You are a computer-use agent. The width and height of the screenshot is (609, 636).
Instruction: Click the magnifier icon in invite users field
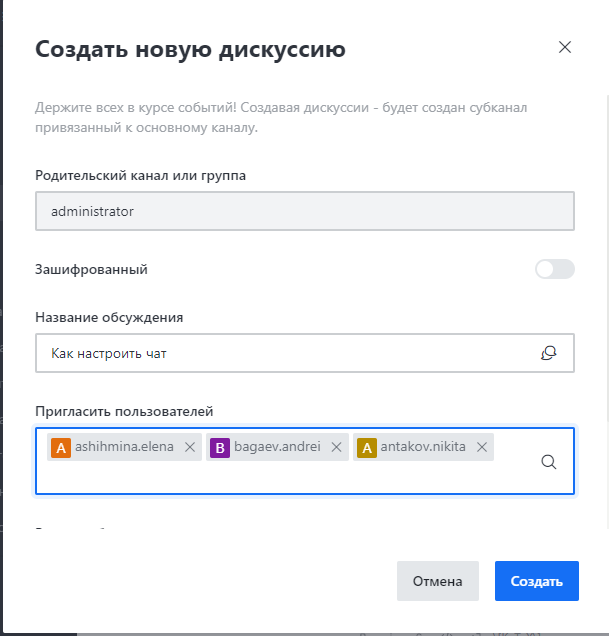[x=549, y=462]
